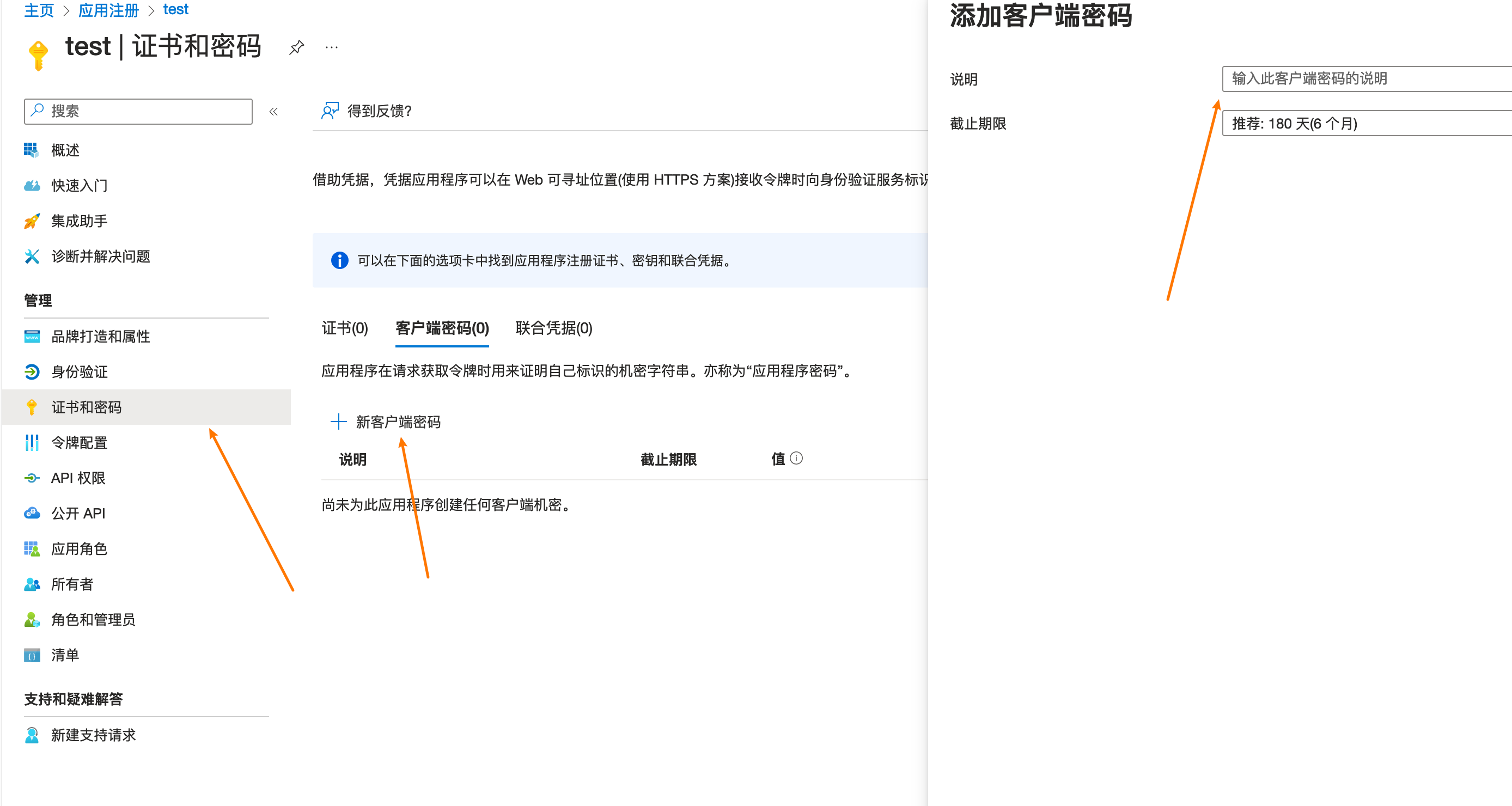Go to 身份验证 authentication page
The width and height of the screenshot is (1512, 806).
click(78, 371)
